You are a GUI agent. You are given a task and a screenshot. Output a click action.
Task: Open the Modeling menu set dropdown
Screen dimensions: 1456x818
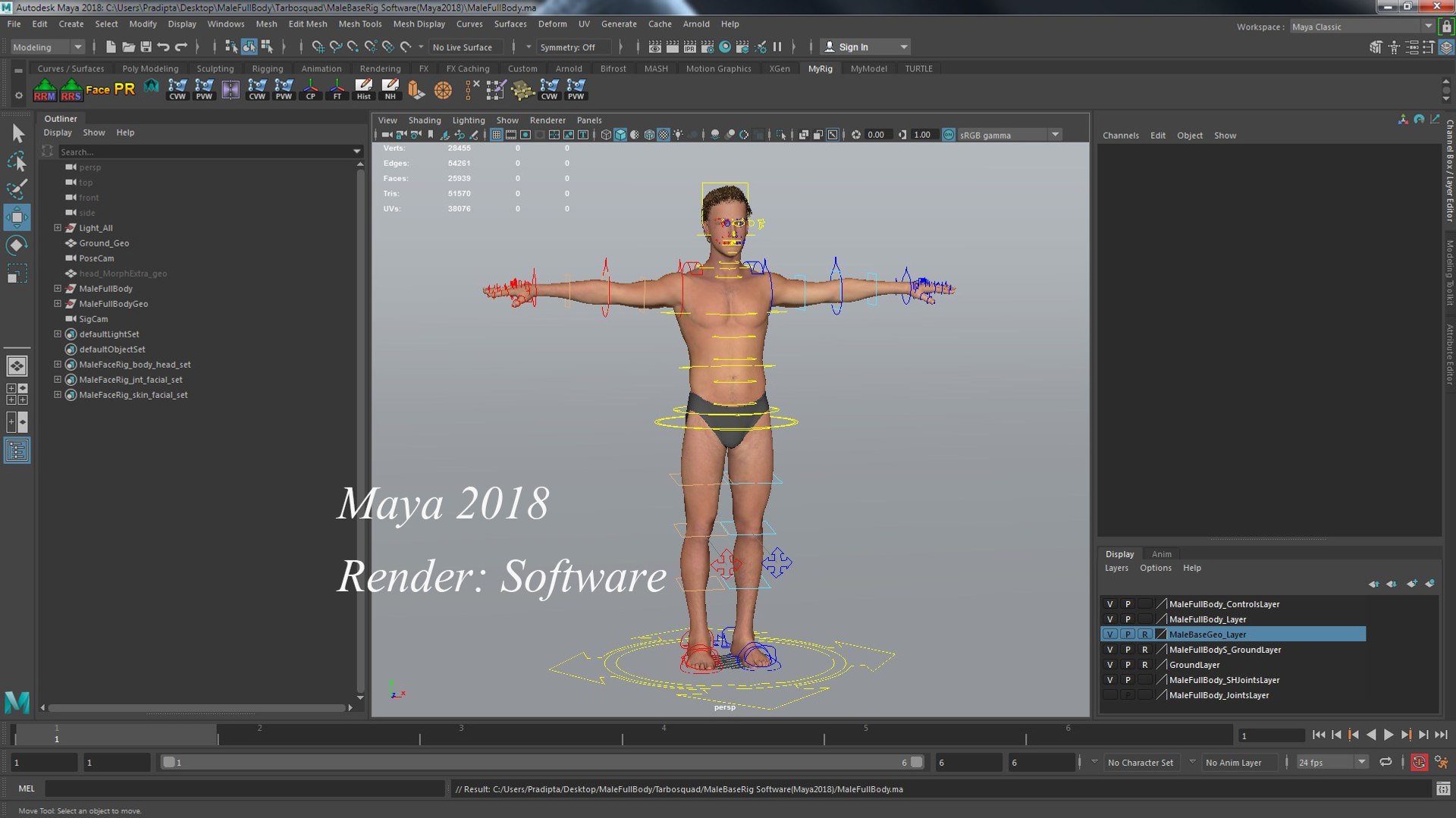pyautogui.click(x=47, y=47)
